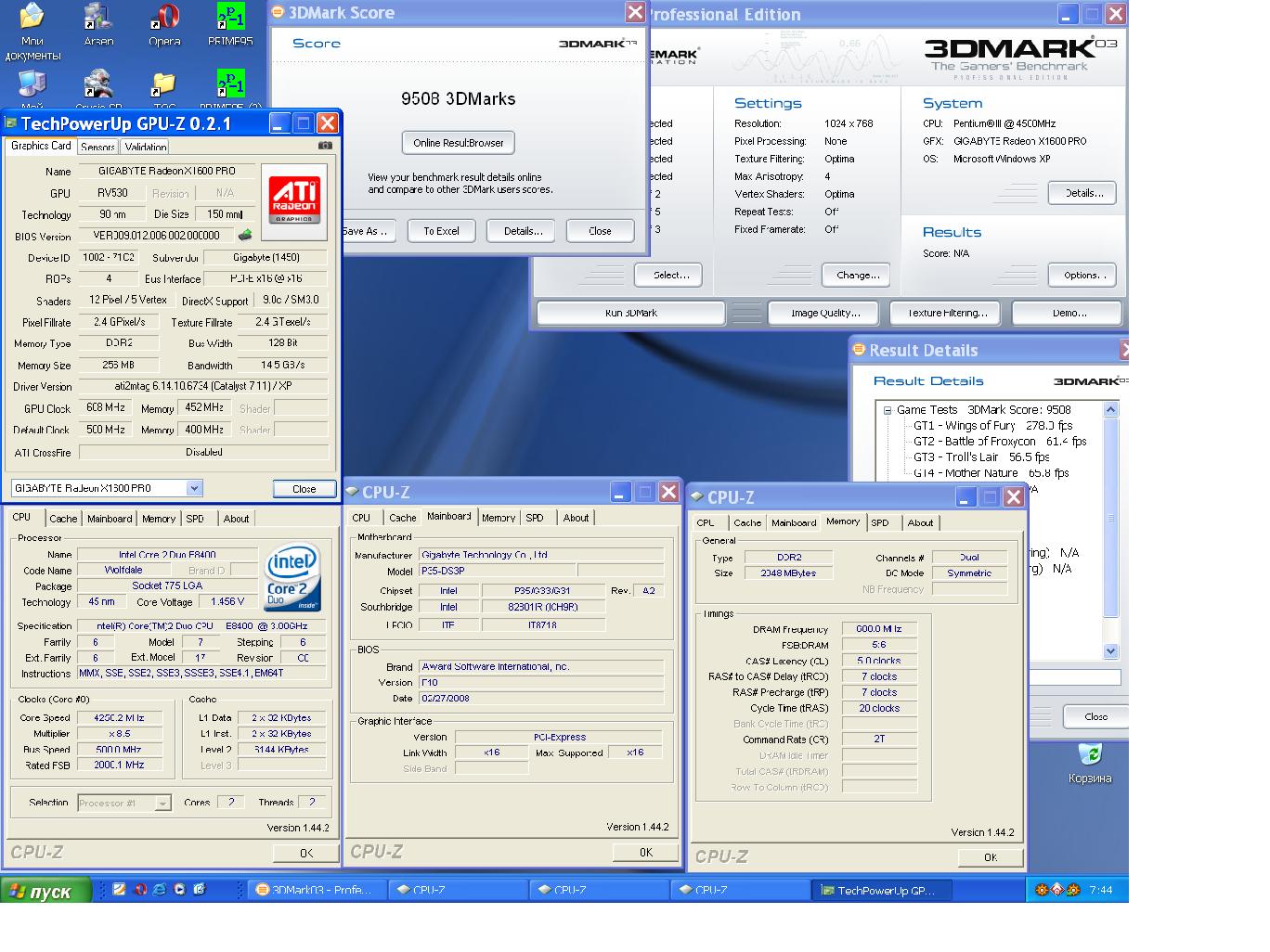Click Close button in GPU-Z window
Screen dimensions: 1270x952
coord(305,489)
